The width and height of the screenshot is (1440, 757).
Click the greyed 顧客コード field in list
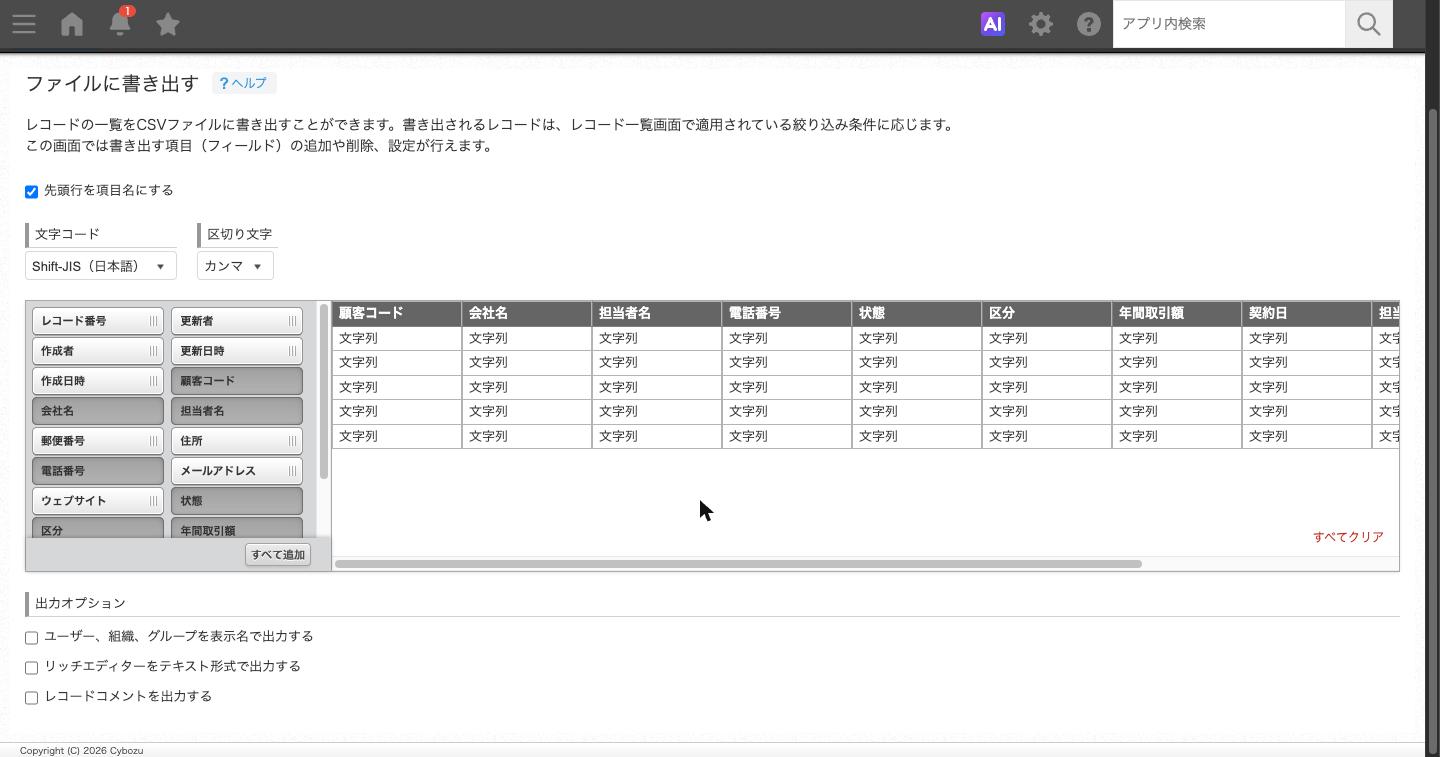click(x=237, y=381)
